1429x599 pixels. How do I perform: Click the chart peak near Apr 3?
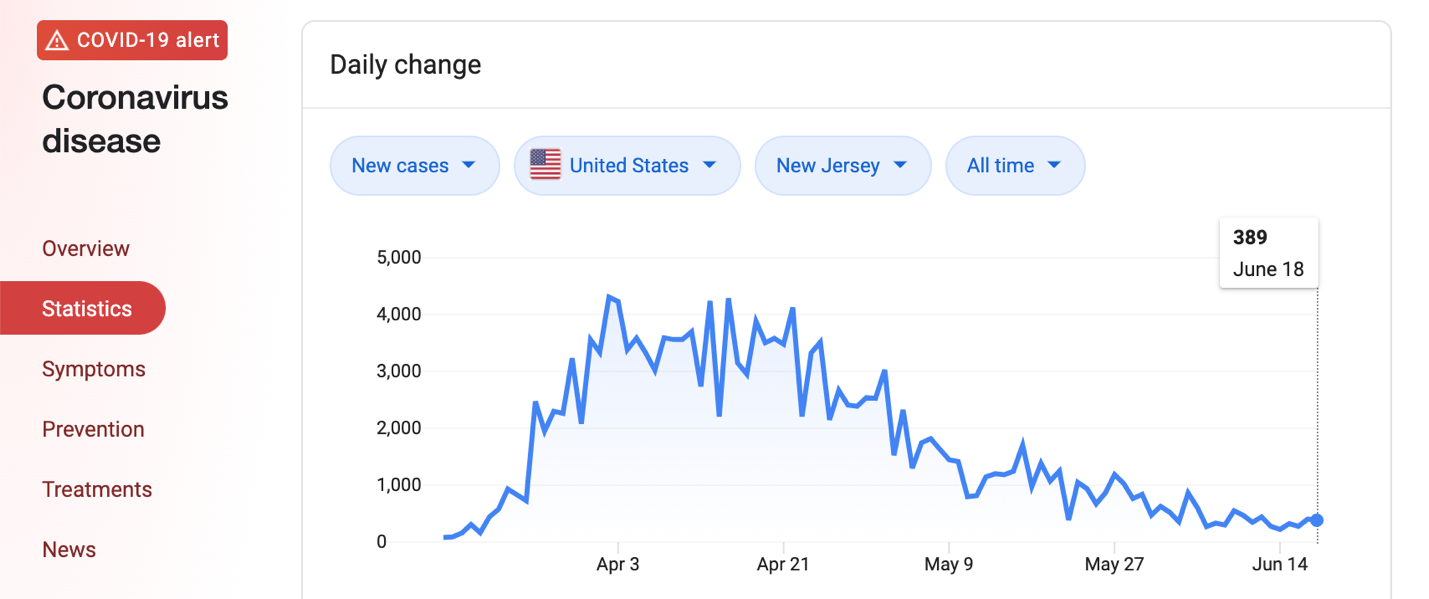point(608,297)
